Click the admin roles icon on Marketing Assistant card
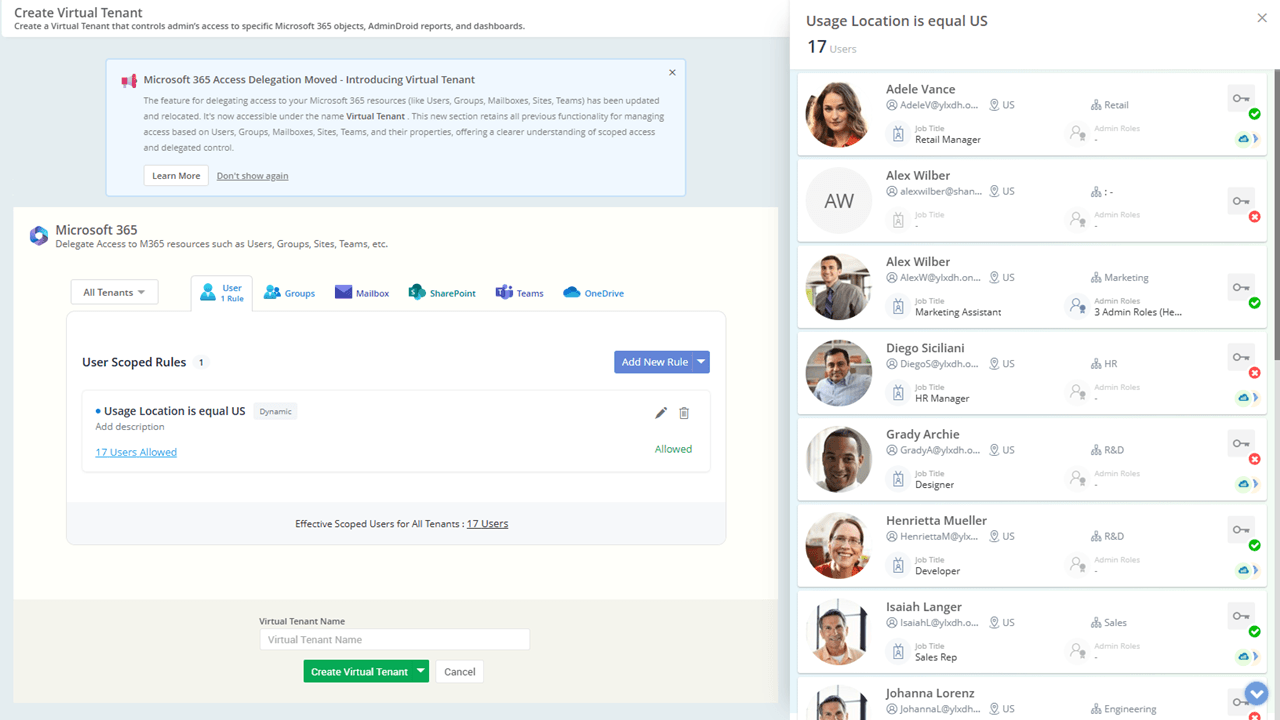The image size is (1280, 720). click(1077, 305)
